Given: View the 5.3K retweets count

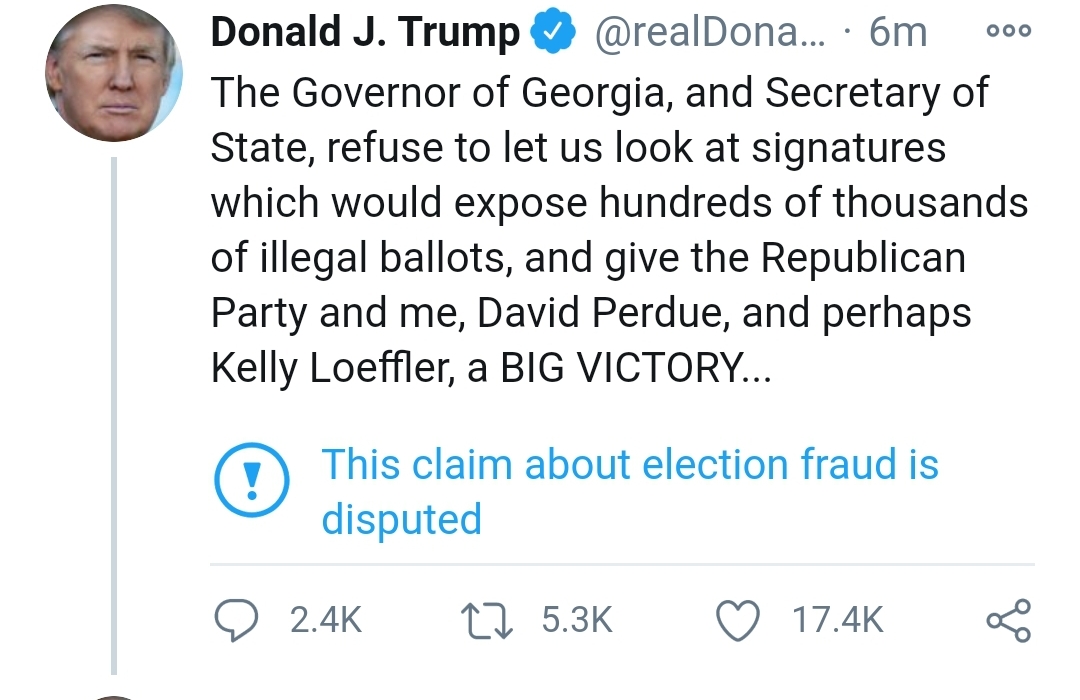Looking at the screenshot, I should 577,619.
